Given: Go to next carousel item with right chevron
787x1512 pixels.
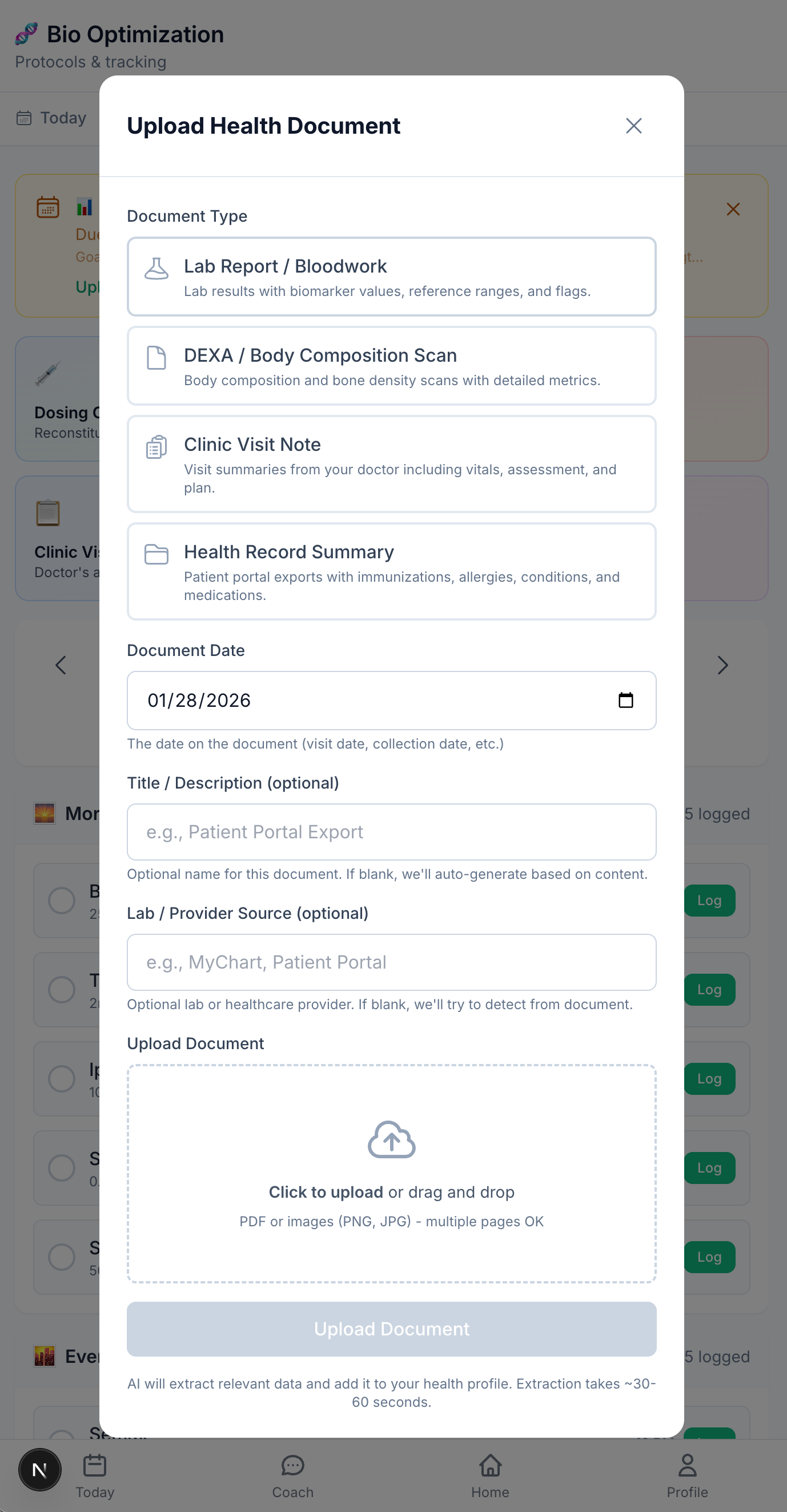Looking at the screenshot, I should tap(722, 665).
